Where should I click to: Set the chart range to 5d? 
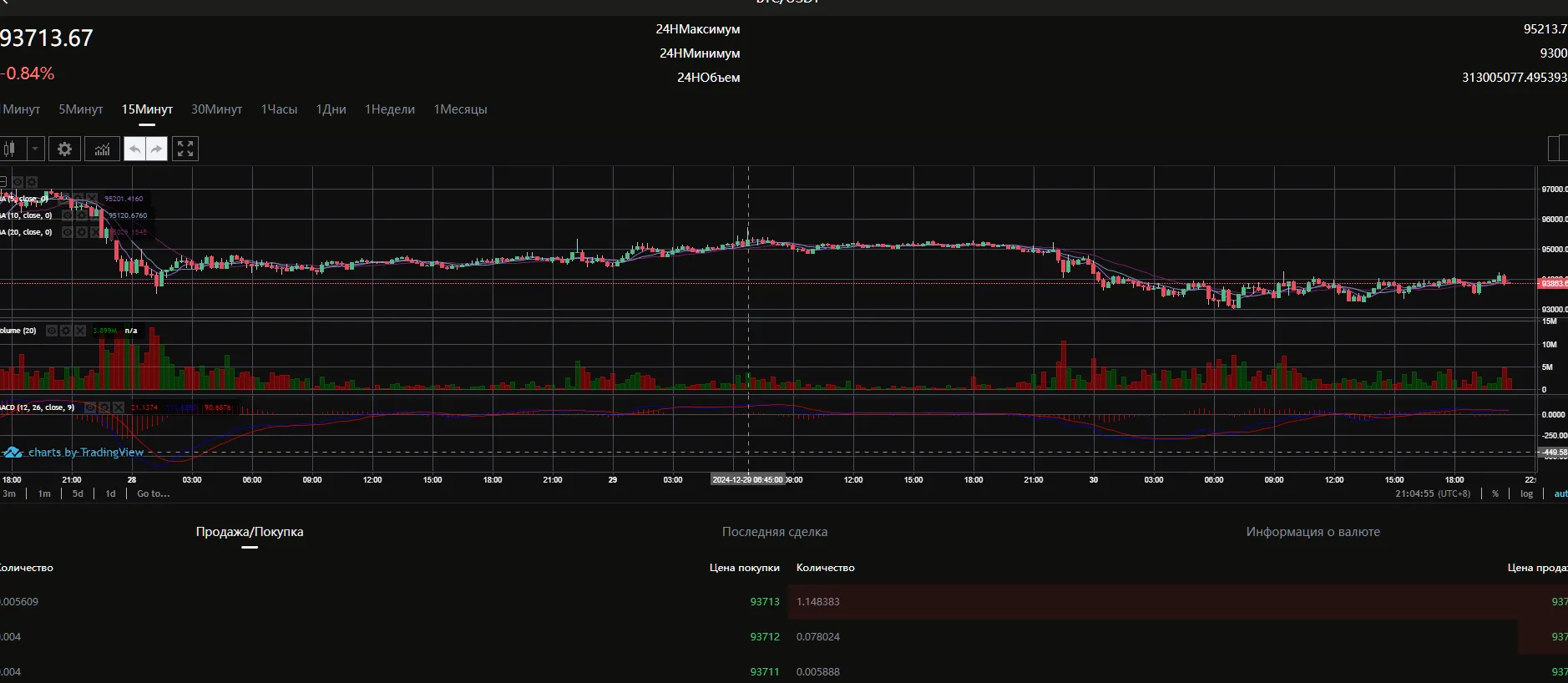[x=78, y=493]
